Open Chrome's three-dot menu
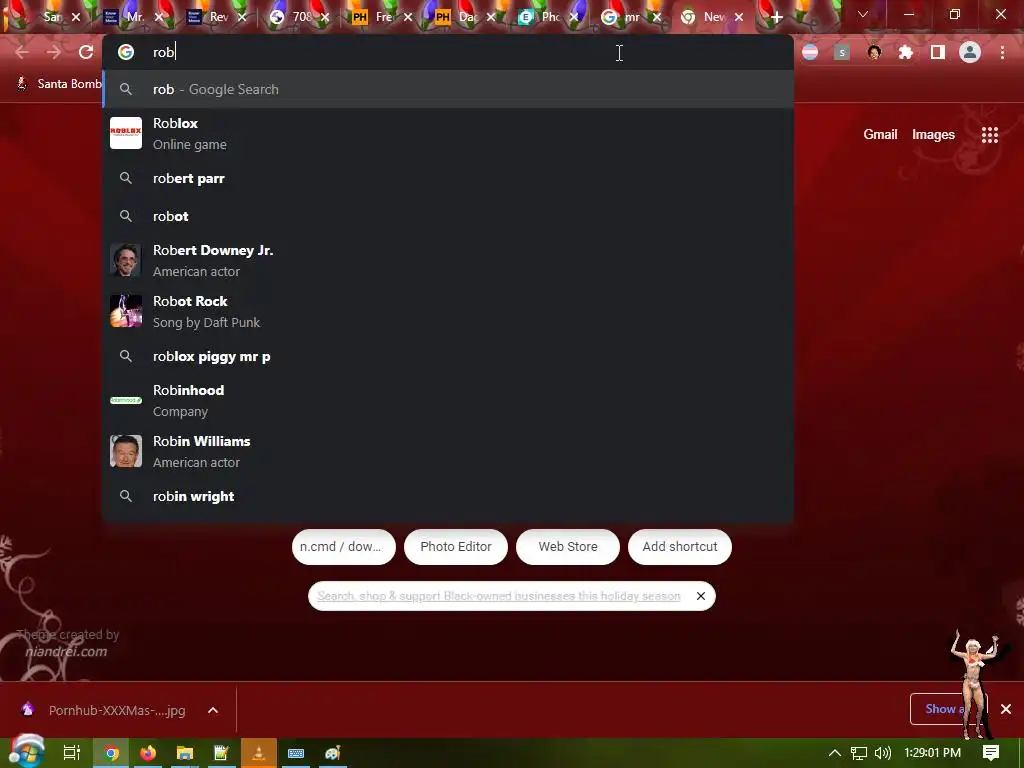Screen dimensions: 1024x768 [1002, 52]
